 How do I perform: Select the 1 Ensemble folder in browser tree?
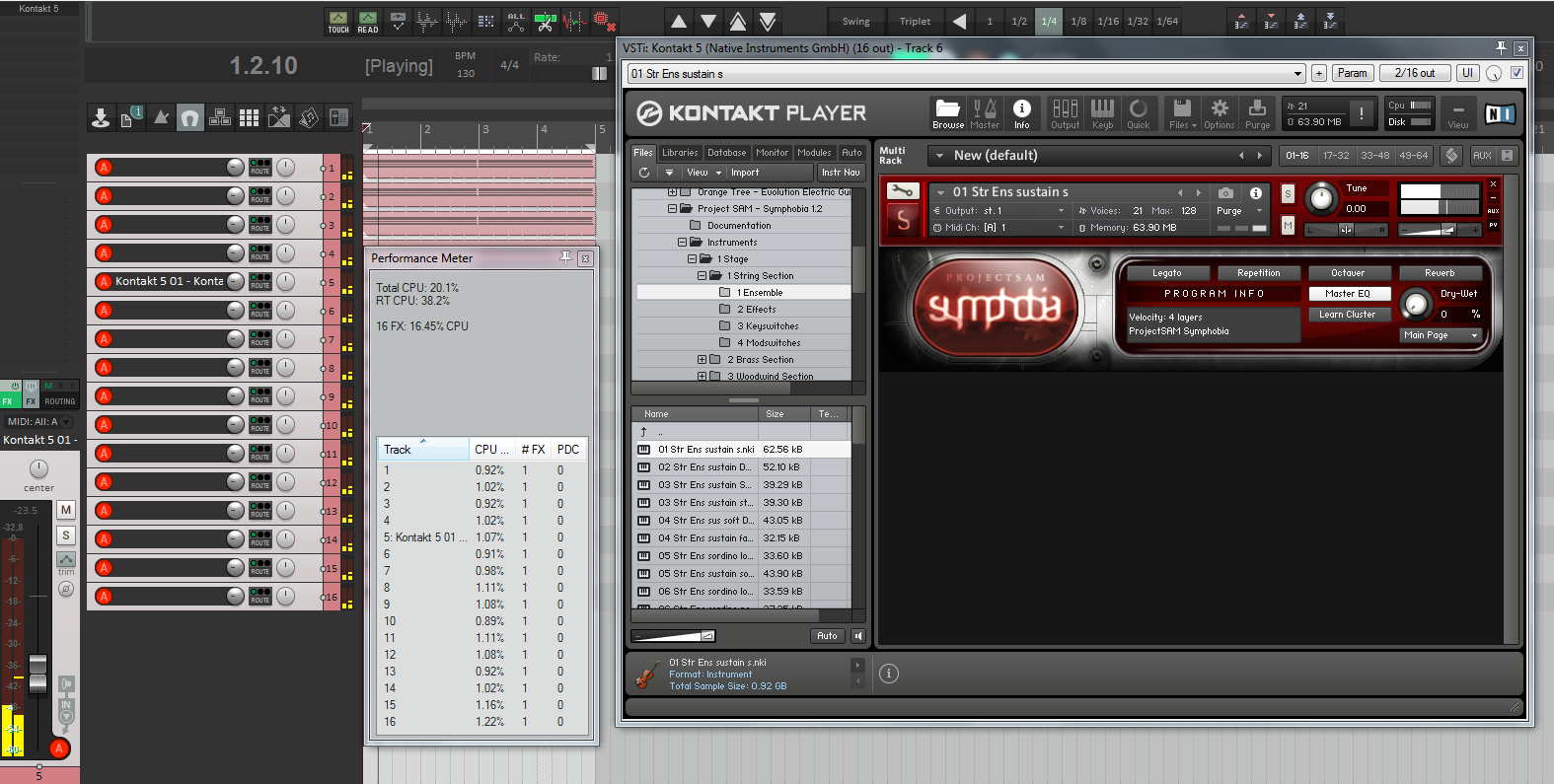tap(744, 293)
